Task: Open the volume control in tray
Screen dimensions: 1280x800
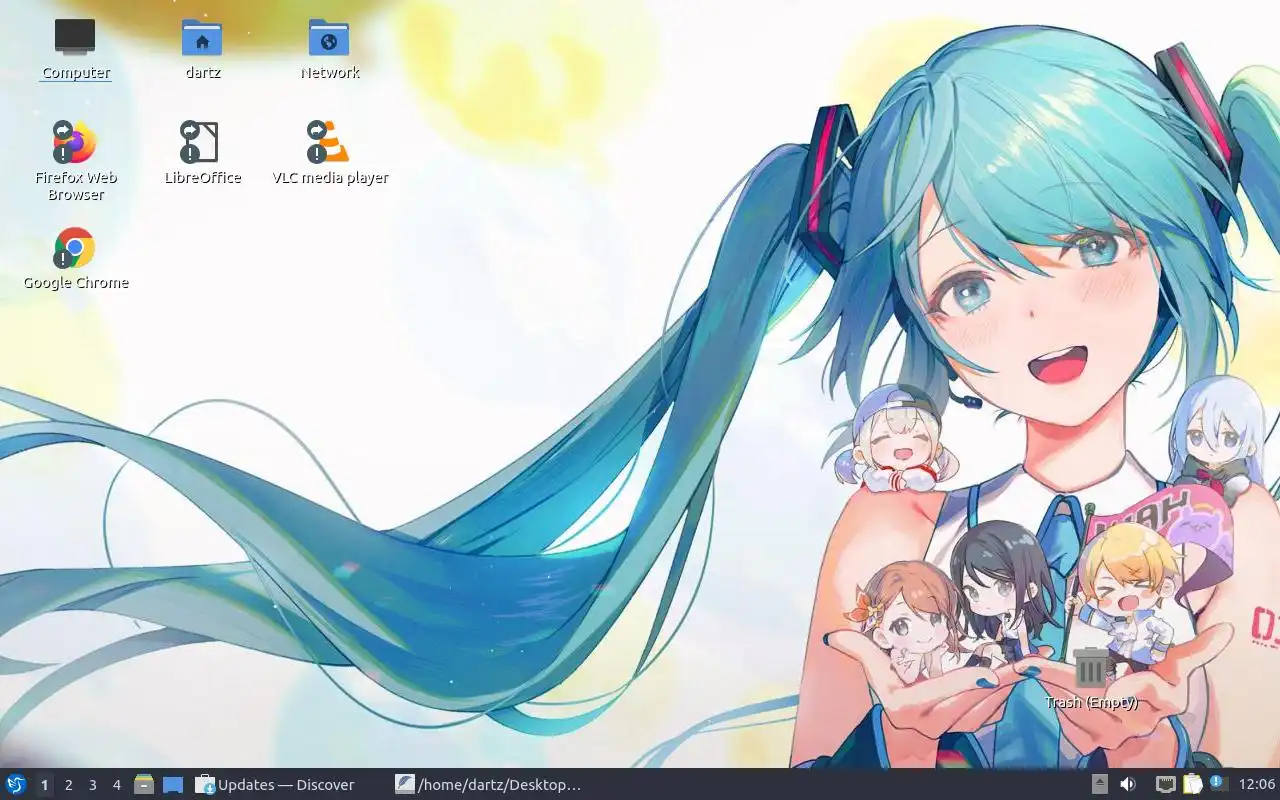Action: pyautogui.click(x=1128, y=784)
